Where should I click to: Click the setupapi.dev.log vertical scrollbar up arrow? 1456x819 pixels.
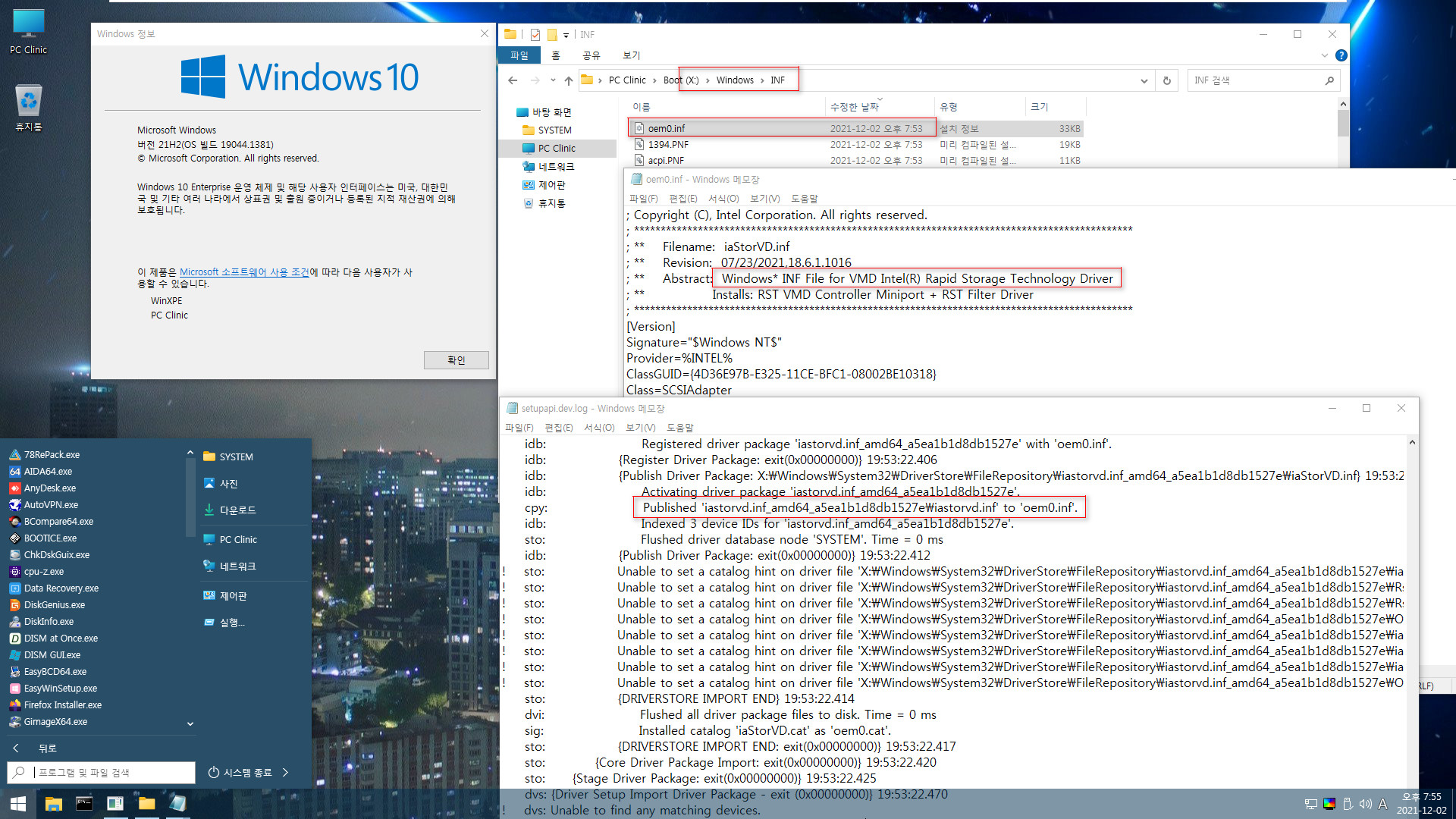pyautogui.click(x=1412, y=442)
